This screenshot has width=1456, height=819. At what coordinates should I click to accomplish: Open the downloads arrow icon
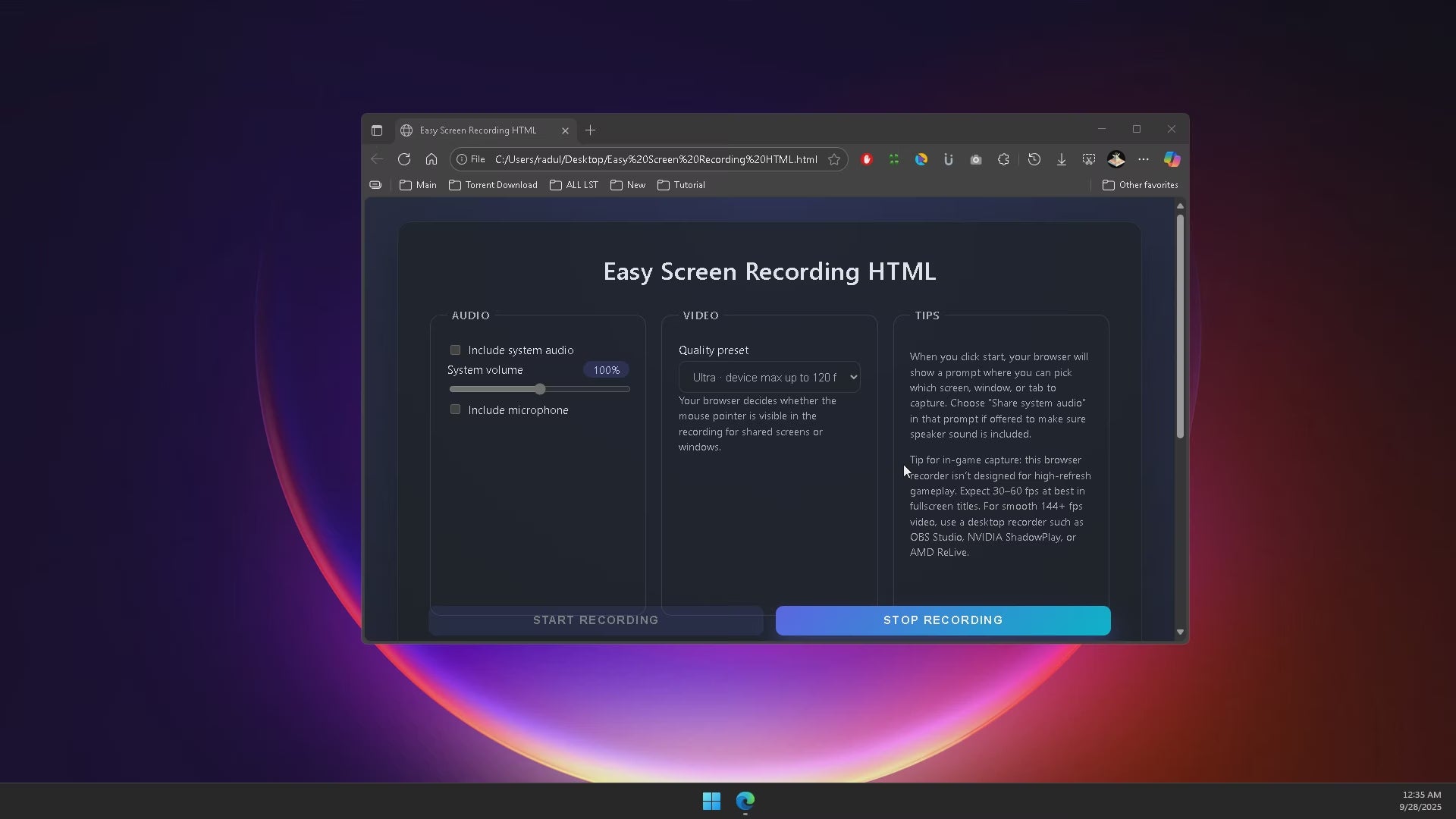tap(1062, 159)
